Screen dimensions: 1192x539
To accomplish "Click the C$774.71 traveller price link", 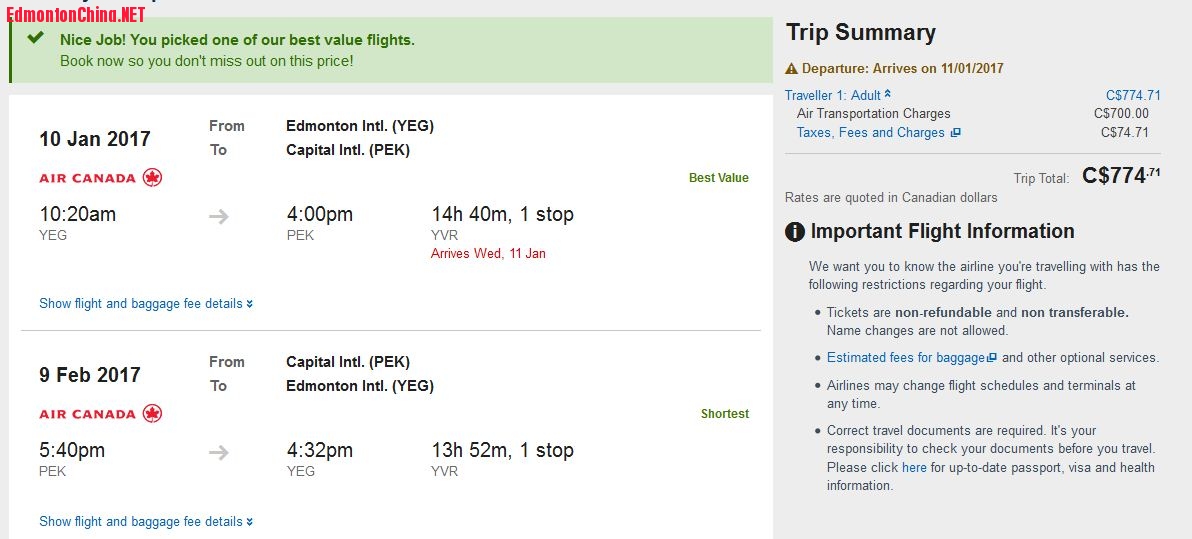I will (1133, 95).
